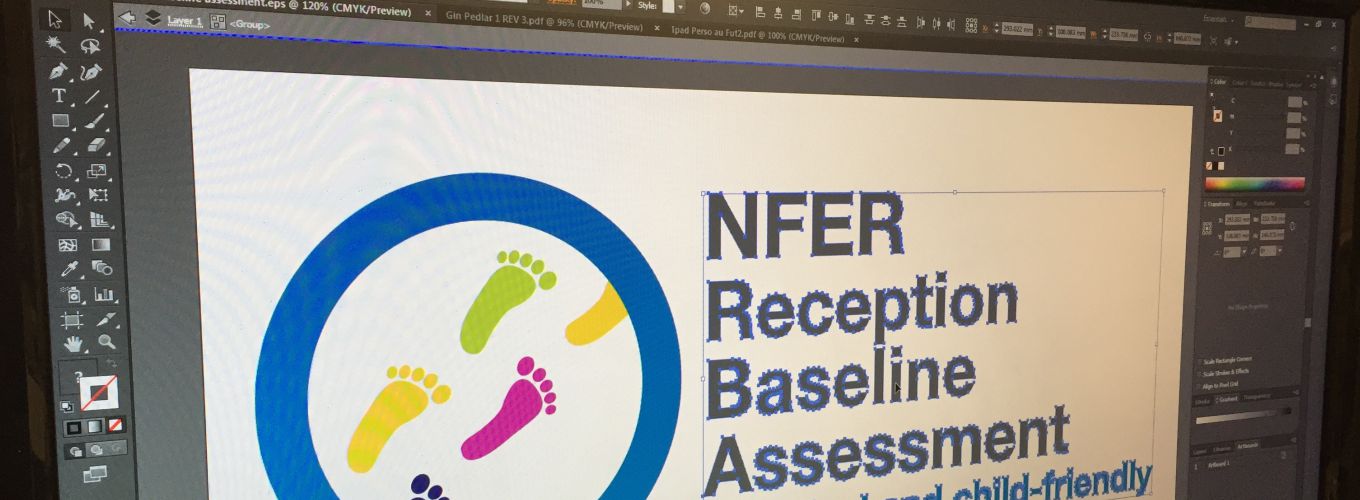Select the Free Transform tool
Viewport: 1360px width, 500px height.
[98, 195]
